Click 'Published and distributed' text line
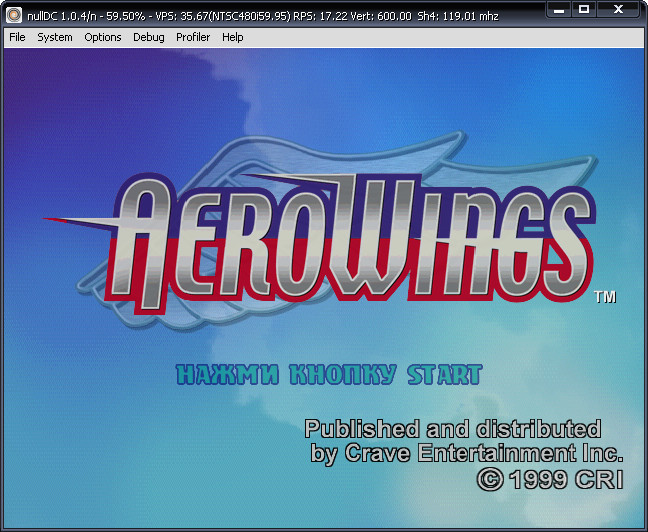This screenshot has height=532, width=648. tap(453, 429)
